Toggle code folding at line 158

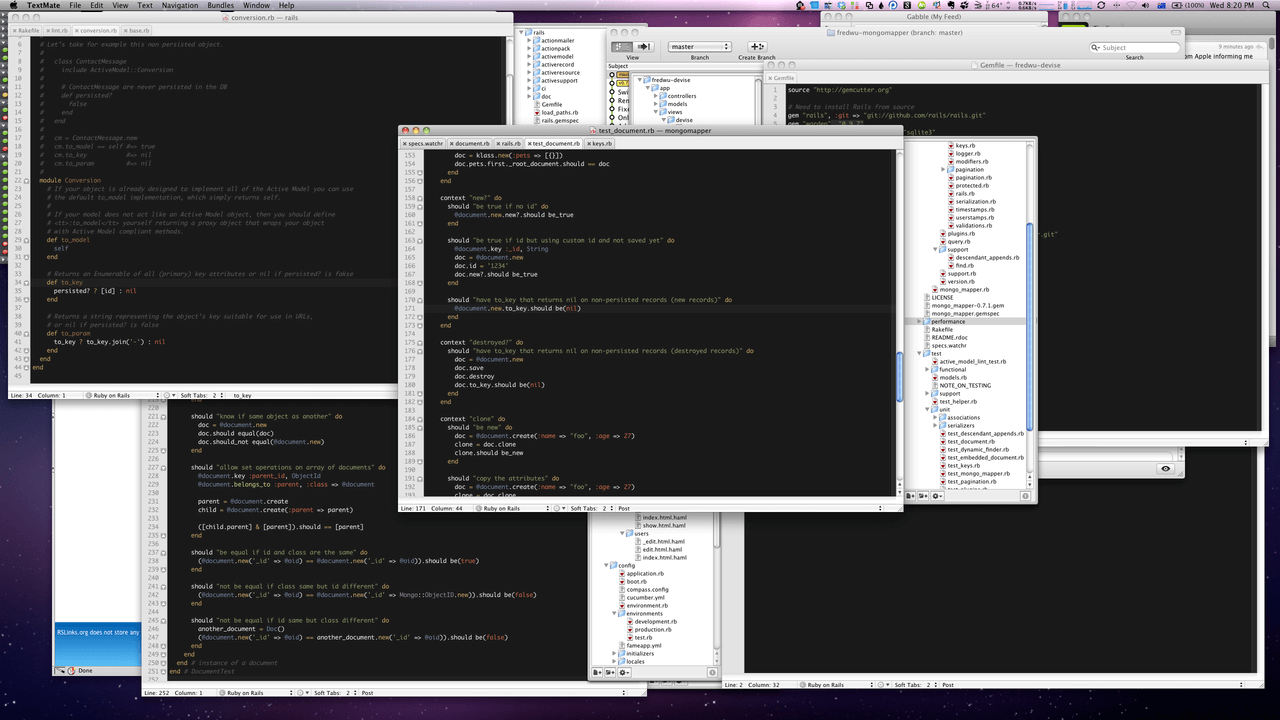coord(421,198)
